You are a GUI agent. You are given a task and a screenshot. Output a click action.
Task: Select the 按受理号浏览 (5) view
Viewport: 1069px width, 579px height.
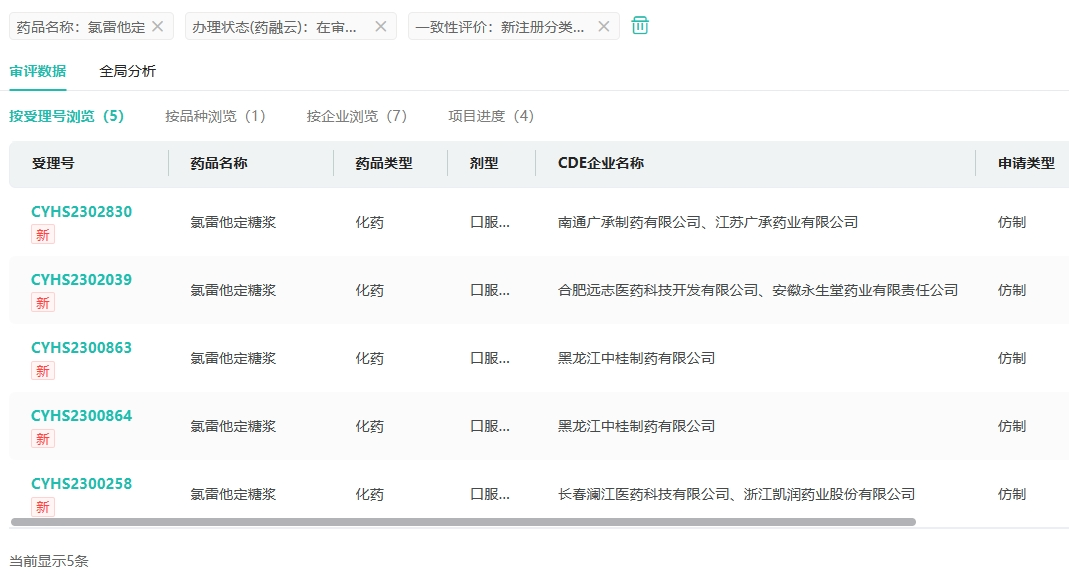click(67, 116)
